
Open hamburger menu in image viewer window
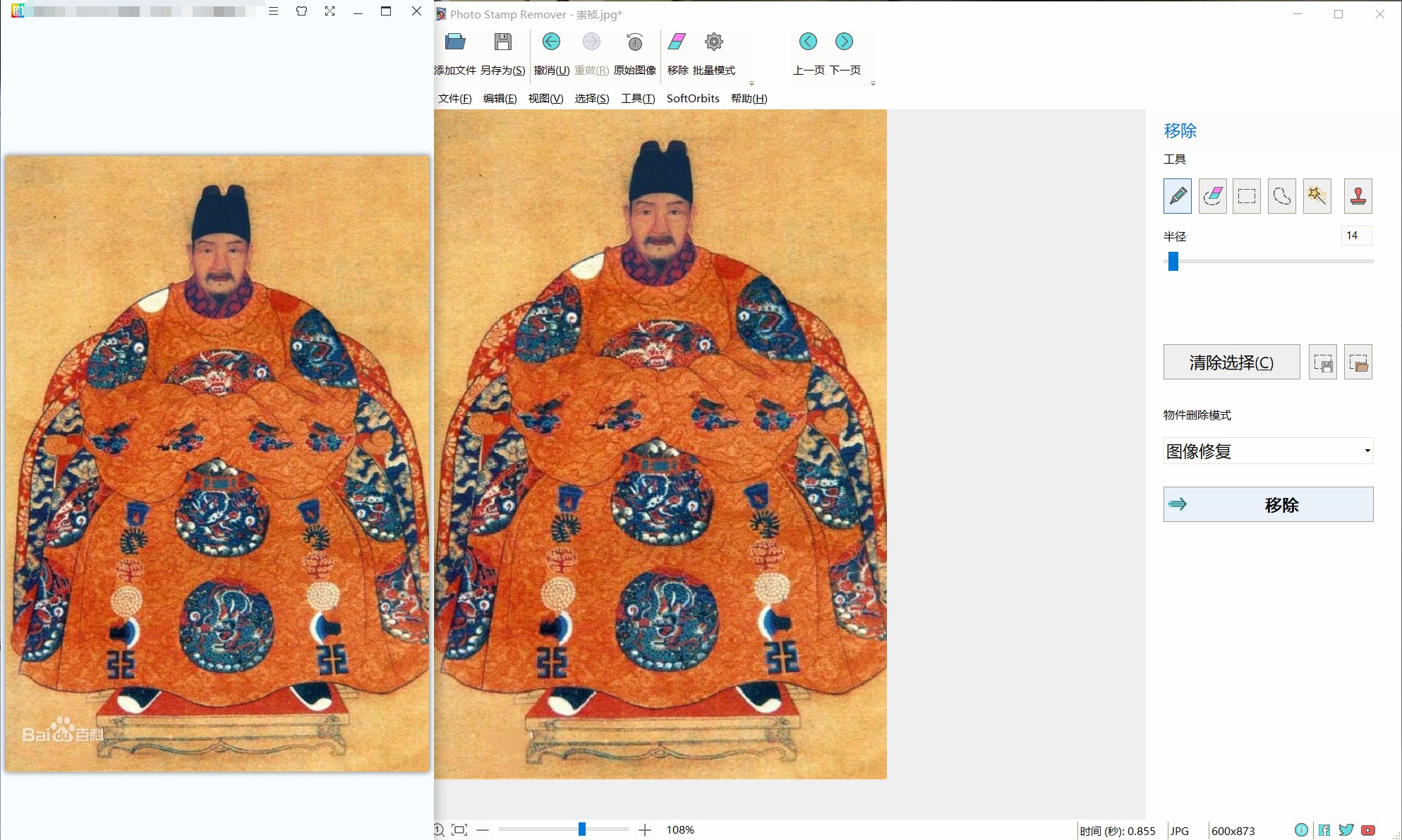click(274, 11)
